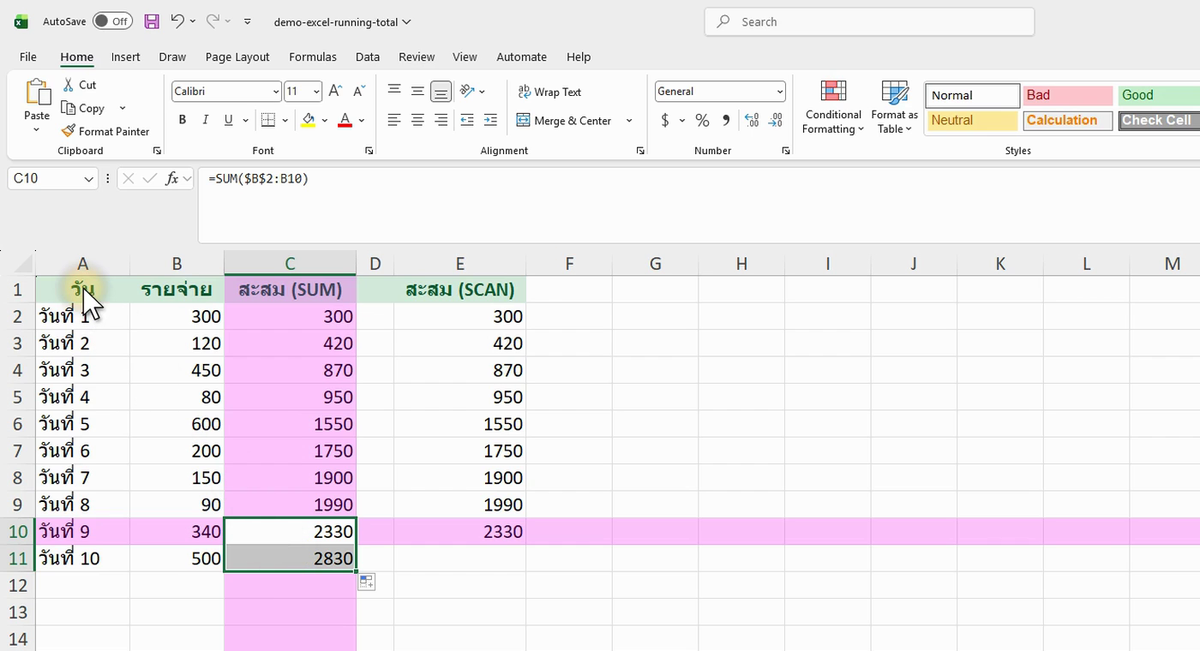Center text horizontally
The height and width of the screenshot is (651, 1200).
tap(418, 120)
